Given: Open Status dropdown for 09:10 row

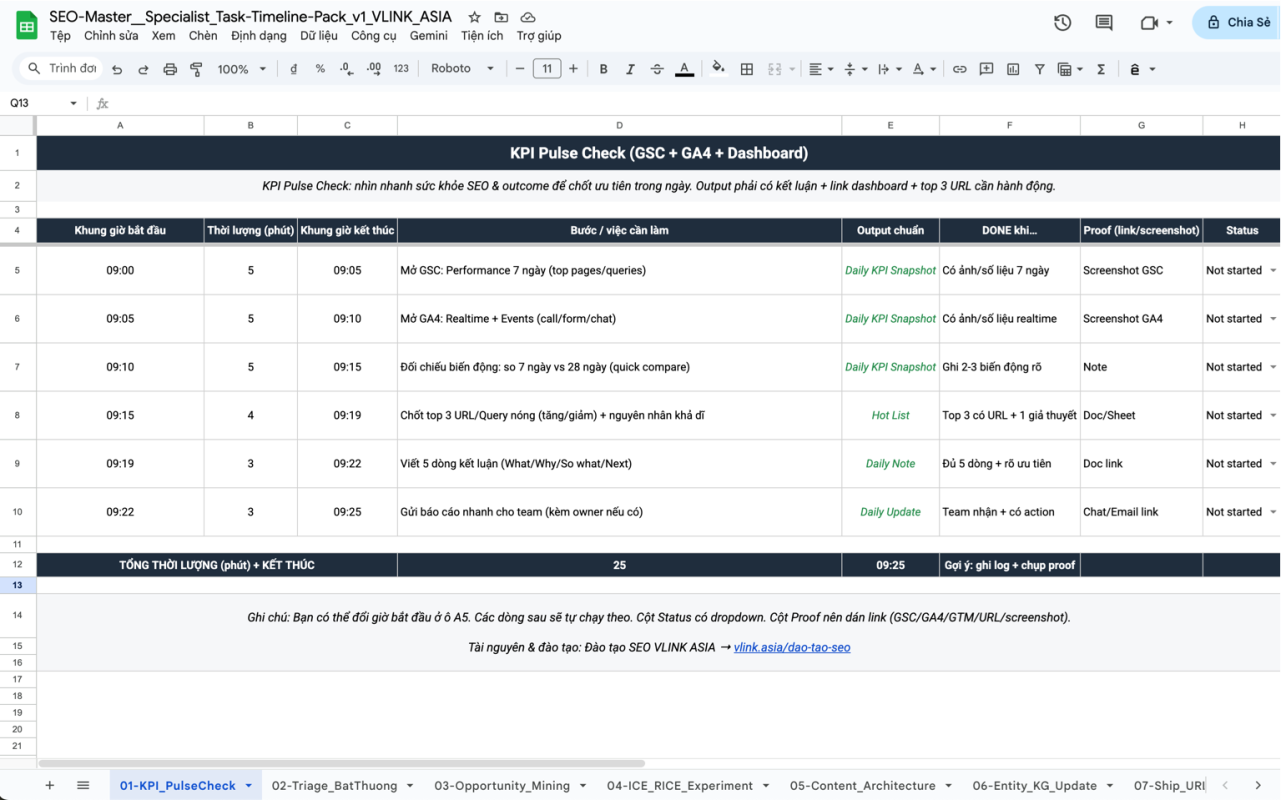Looking at the screenshot, I should pyautogui.click(x=1273, y=367).
